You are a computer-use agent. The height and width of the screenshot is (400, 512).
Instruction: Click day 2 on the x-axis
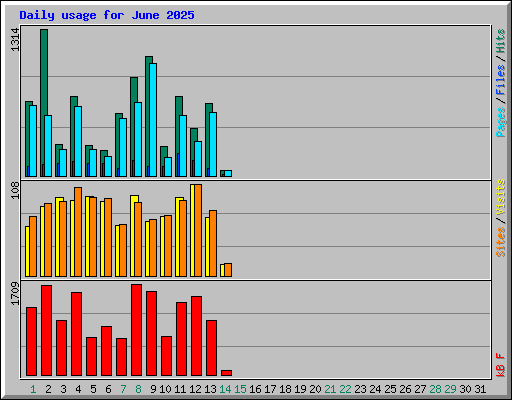pyautogui.click(x=48, y=389)
